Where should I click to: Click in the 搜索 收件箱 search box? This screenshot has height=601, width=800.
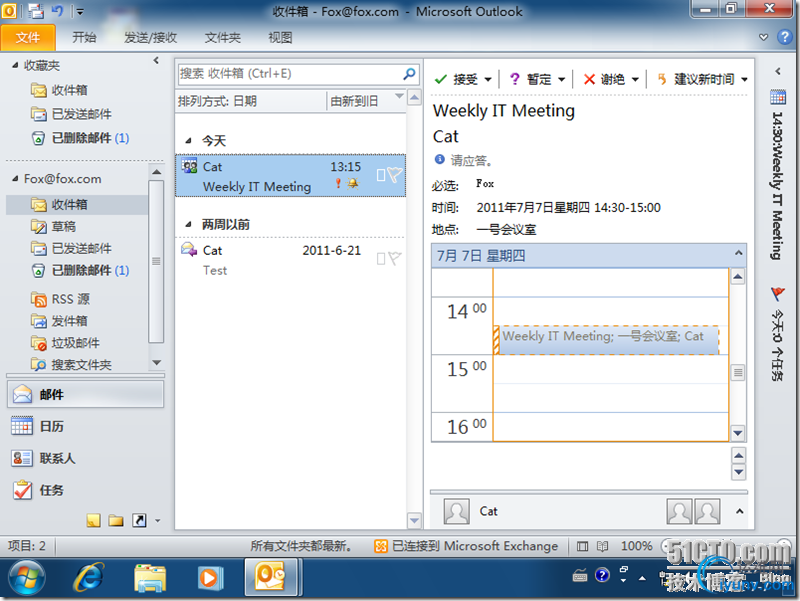(290, 74)
